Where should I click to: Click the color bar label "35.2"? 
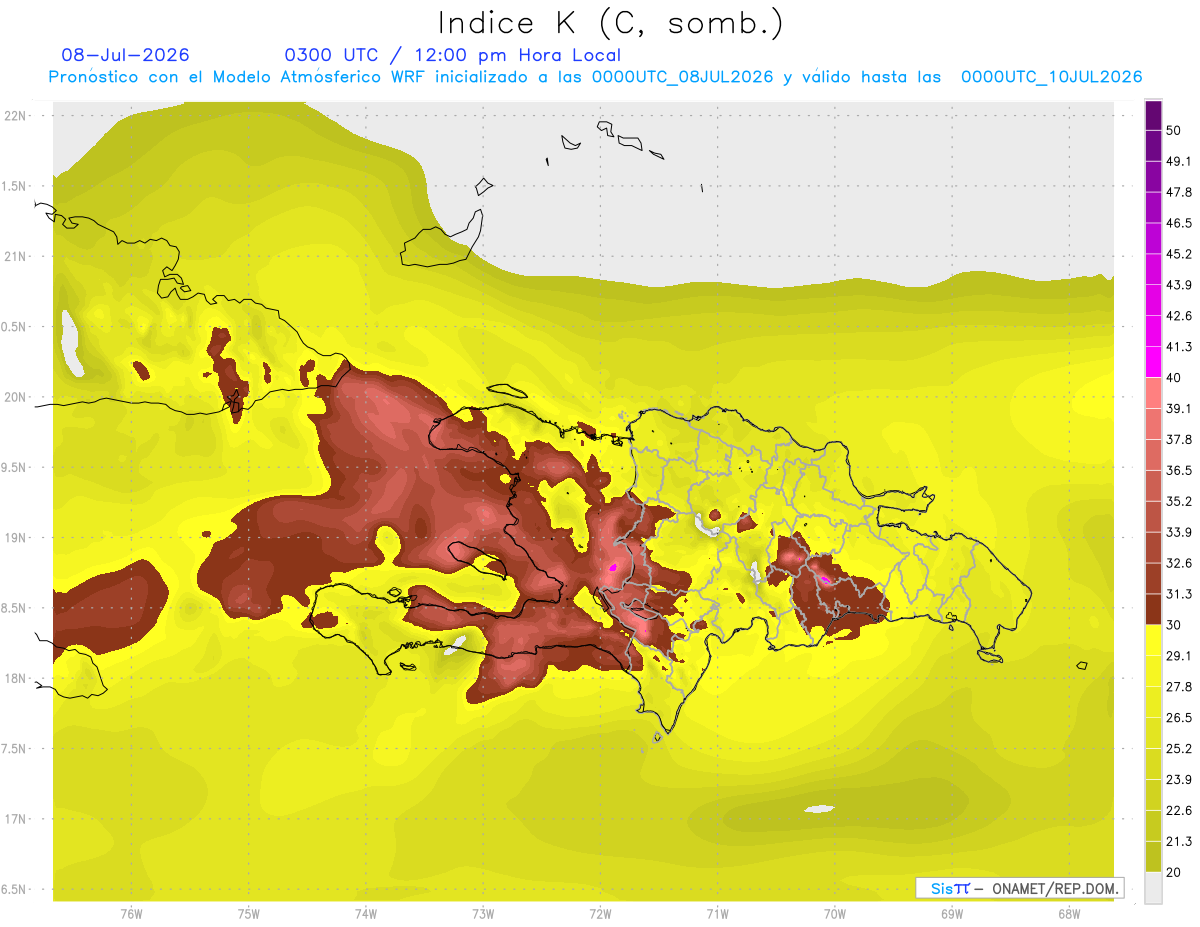1179,501
